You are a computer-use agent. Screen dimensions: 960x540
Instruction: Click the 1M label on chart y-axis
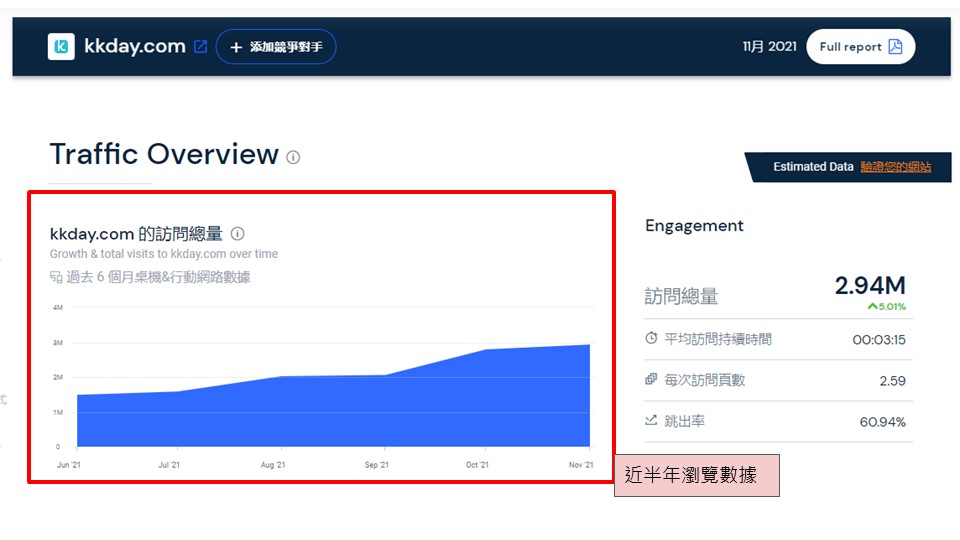coord(58,412)
